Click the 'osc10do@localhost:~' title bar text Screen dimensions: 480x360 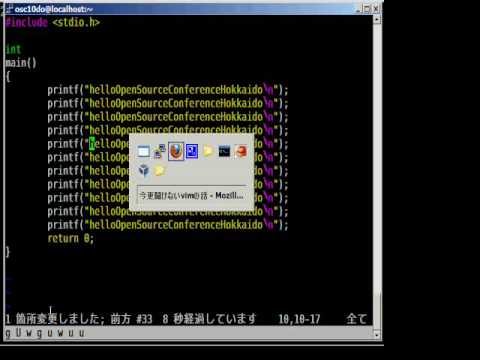tap(54, 9)
